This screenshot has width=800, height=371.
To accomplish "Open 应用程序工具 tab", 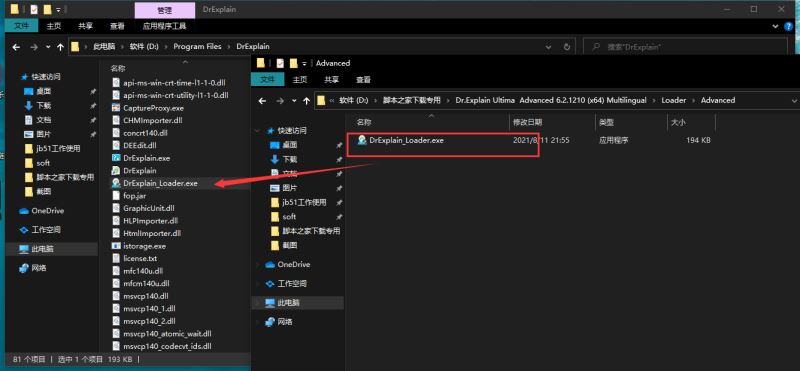I will tap(165, 26).
